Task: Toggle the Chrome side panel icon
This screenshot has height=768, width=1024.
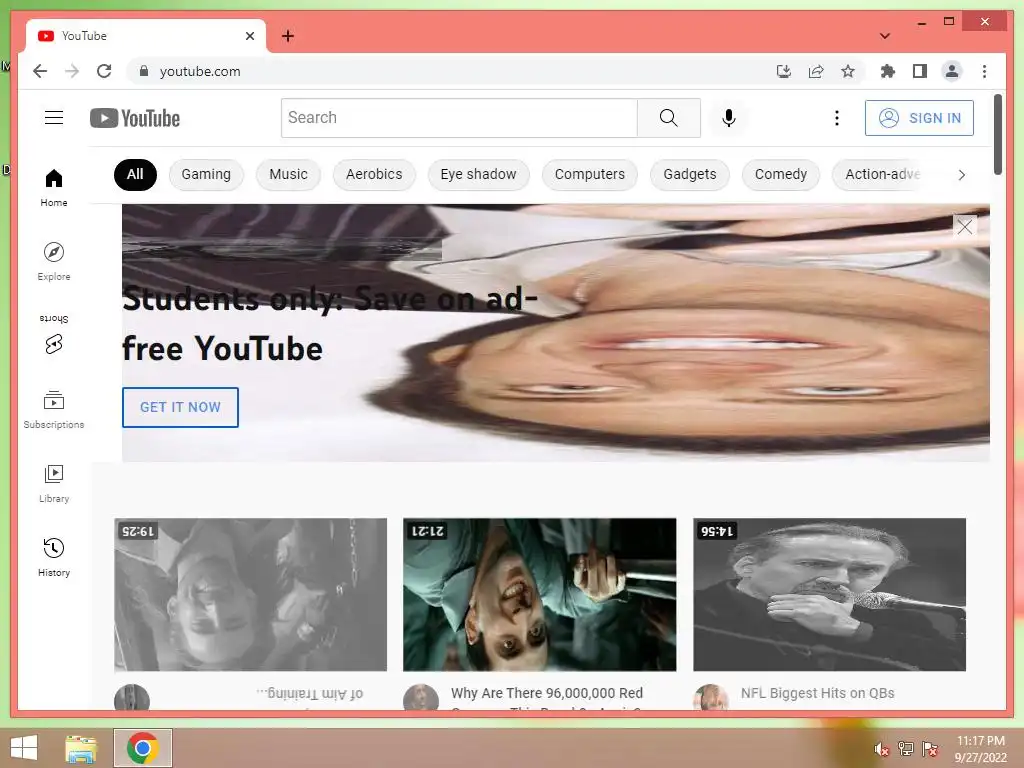Action: pyautogui.click(x=920, y=71)
